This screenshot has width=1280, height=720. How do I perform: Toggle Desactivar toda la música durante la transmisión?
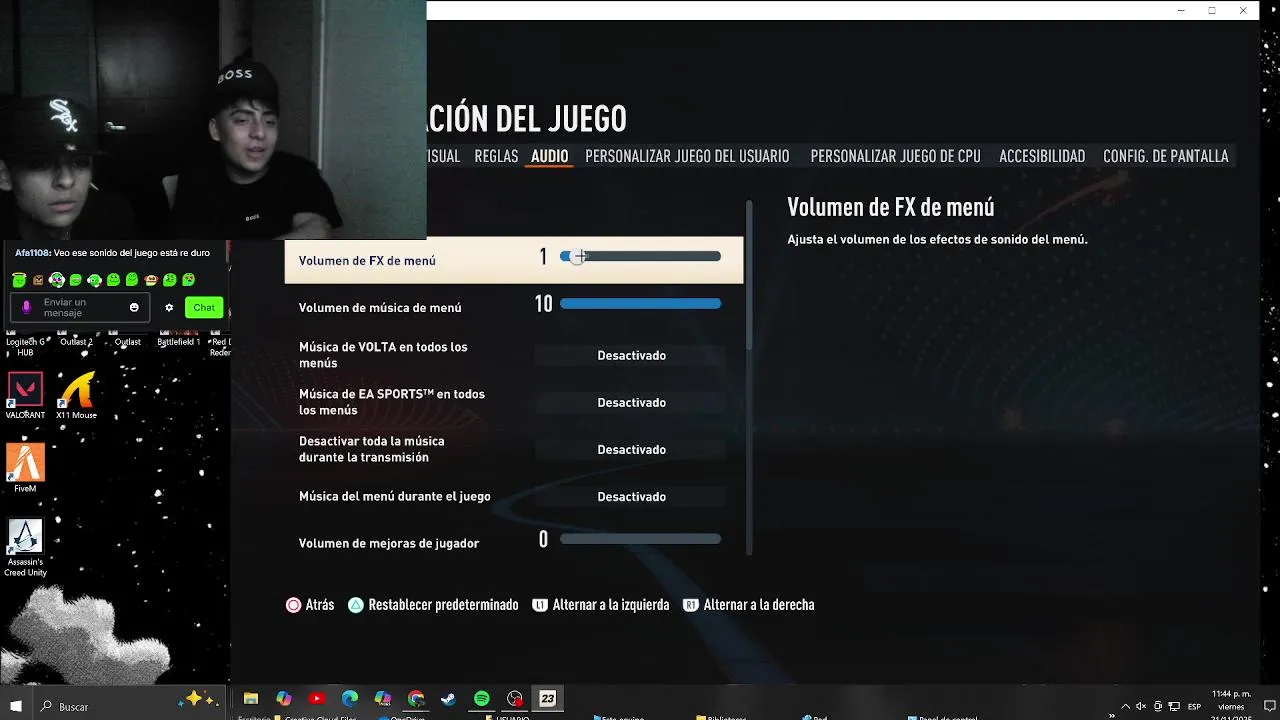[631, 449]
